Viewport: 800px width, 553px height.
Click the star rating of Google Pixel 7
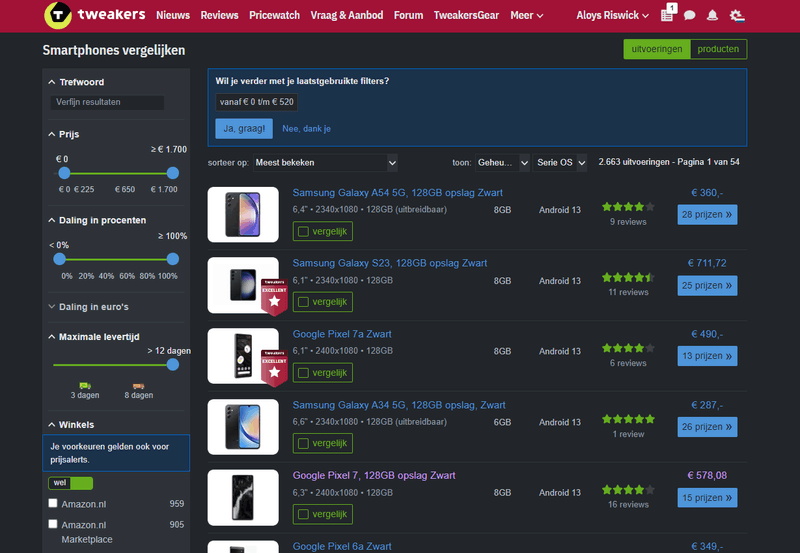[x=628, y=490]
